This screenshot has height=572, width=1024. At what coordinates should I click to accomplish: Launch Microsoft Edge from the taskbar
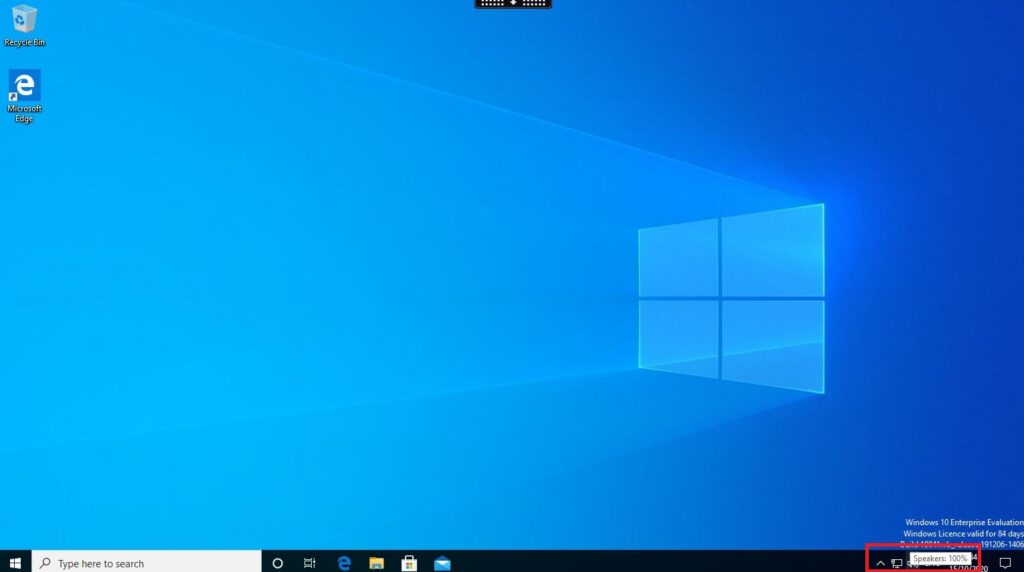point(344,563)
